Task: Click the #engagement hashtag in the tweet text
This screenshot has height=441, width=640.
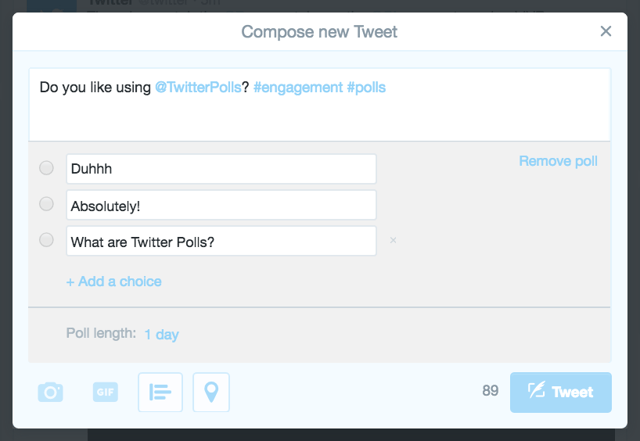Action: point(297,88)
